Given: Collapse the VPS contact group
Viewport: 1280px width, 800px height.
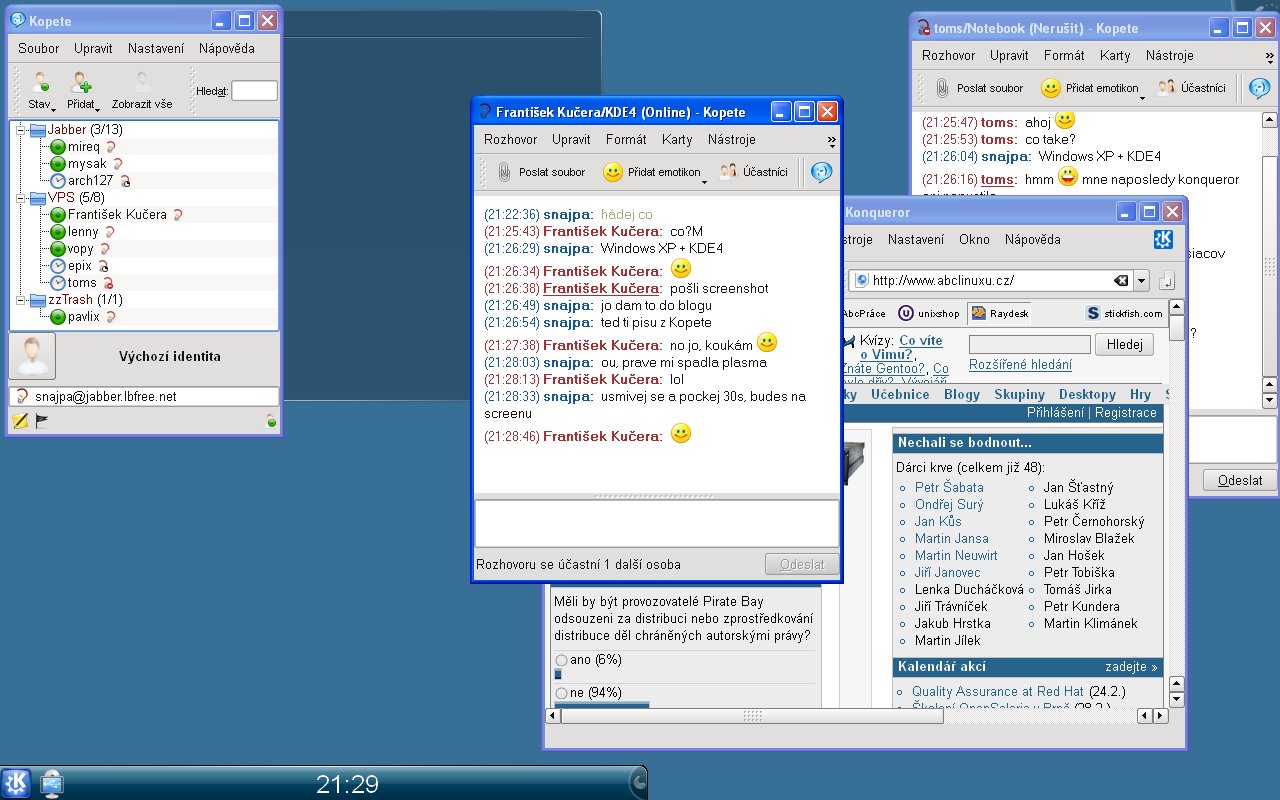Looking at the screenshot, I should [20, 197].
